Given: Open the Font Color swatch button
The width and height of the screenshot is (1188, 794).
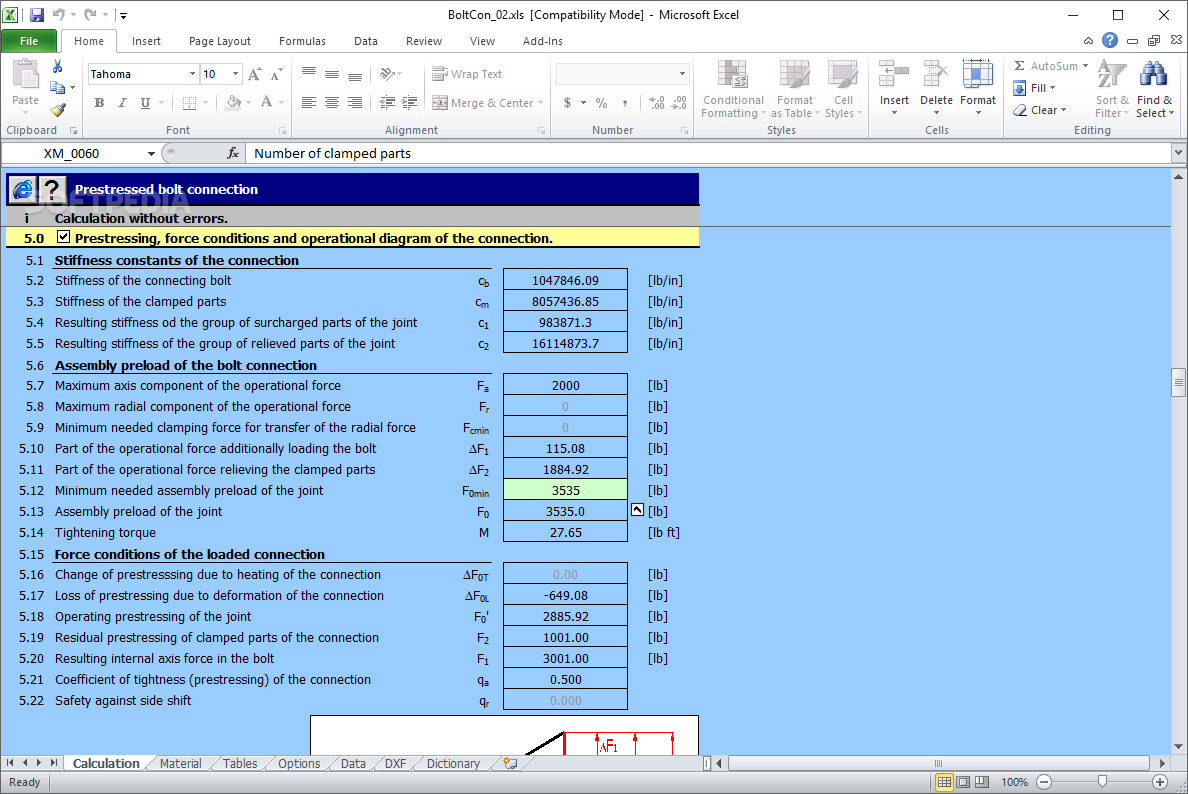Looking at the screenshot, I should 266,102.
